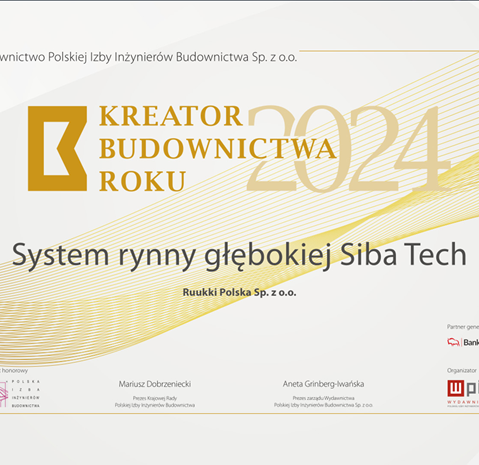Click 'Polskiej Izby Inżynierów Budownictwa' under Mariusz
The image size is (479, 465).
tap(155, 405)
